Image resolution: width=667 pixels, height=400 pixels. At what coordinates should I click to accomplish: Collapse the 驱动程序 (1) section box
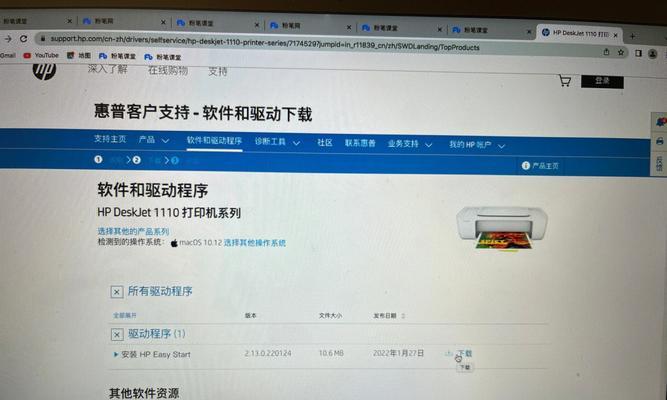[117, 334]
